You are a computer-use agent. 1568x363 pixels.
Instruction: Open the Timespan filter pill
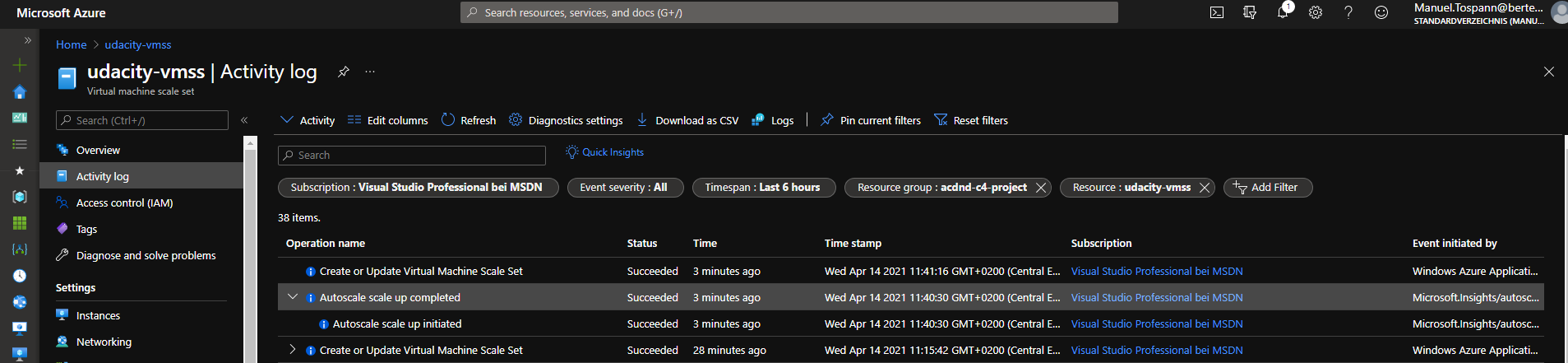click(764, 188)
